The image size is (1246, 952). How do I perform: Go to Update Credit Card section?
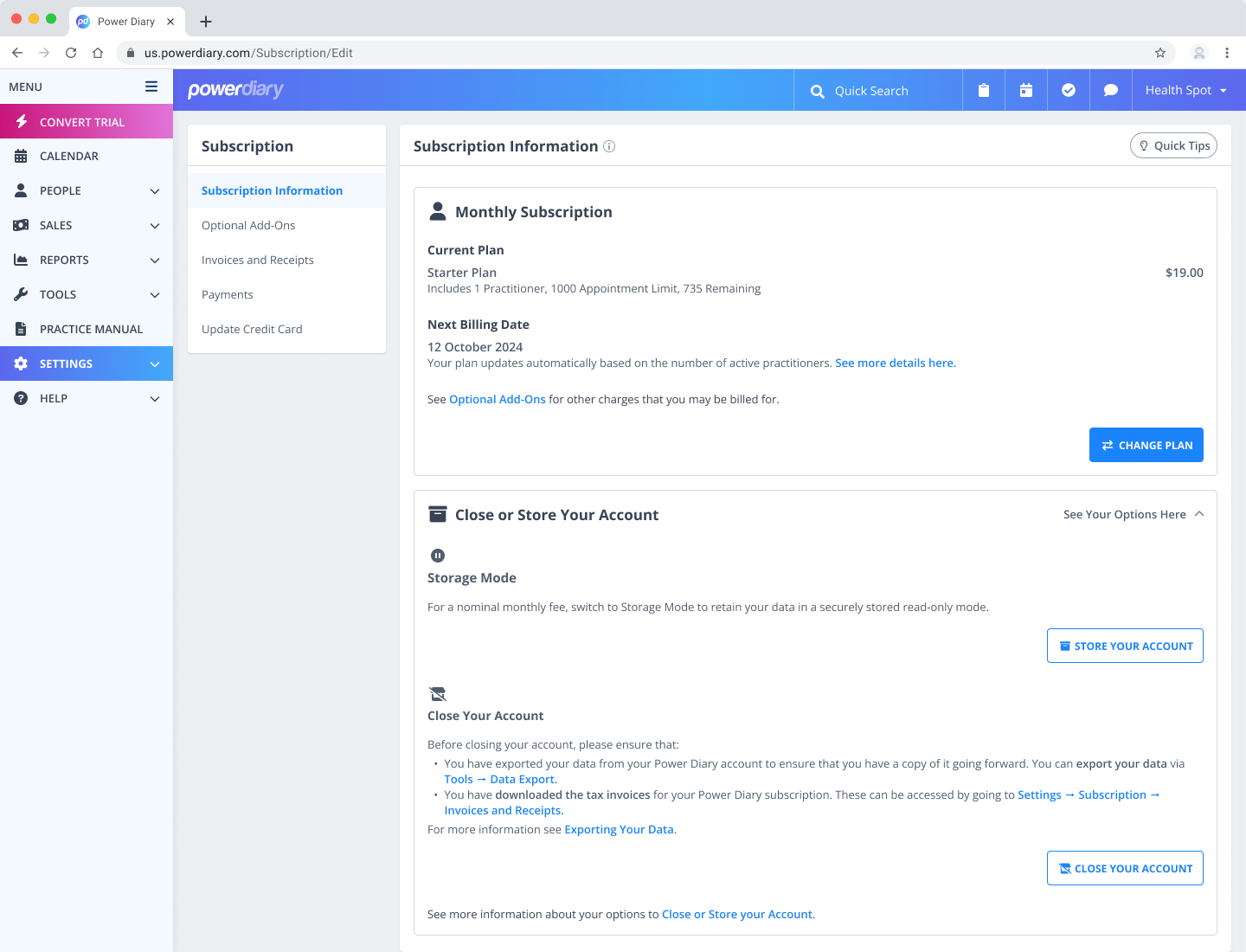tap(252, 329)
